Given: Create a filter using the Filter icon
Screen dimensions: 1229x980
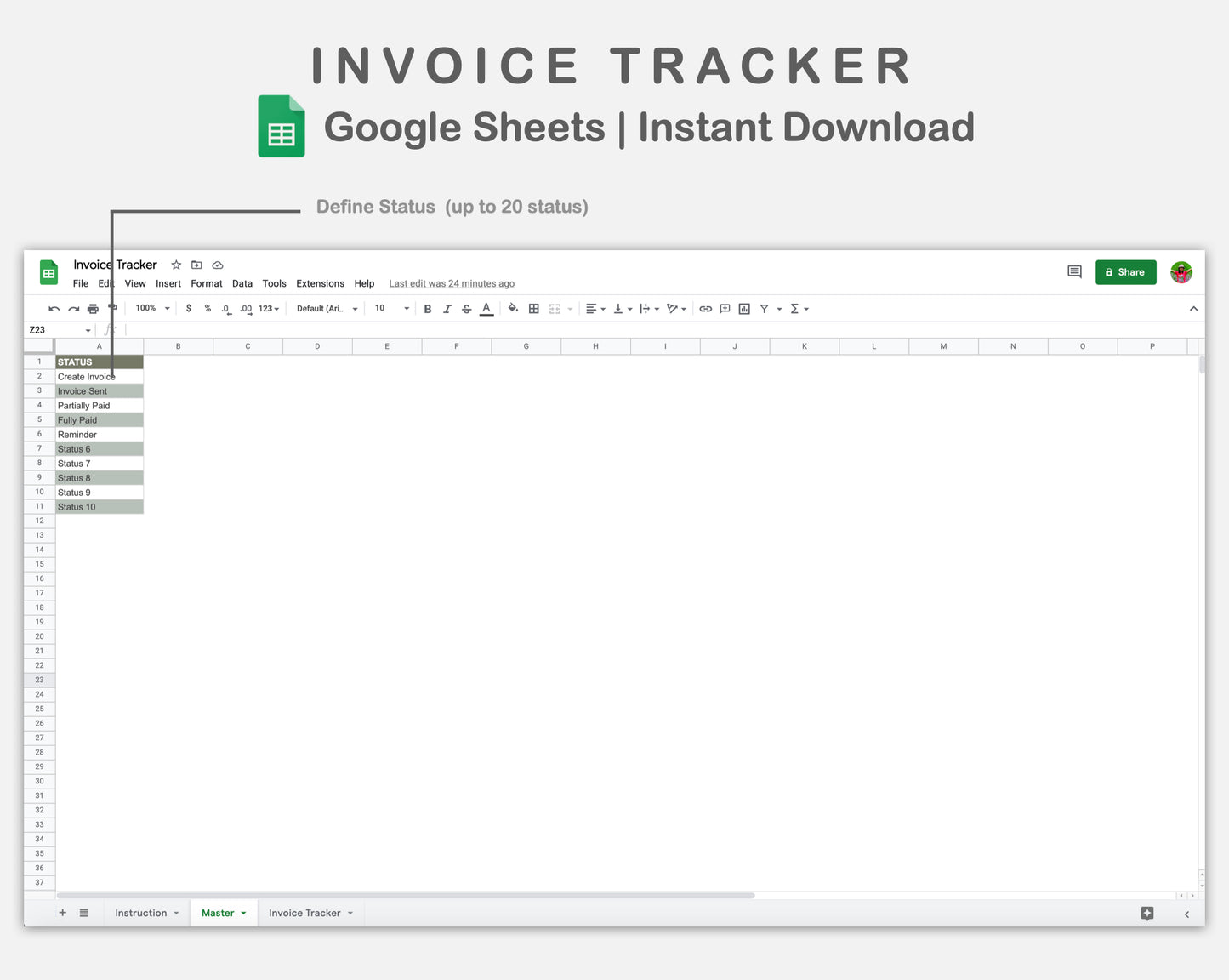Looking at the screenshot, I should (764, 308).
